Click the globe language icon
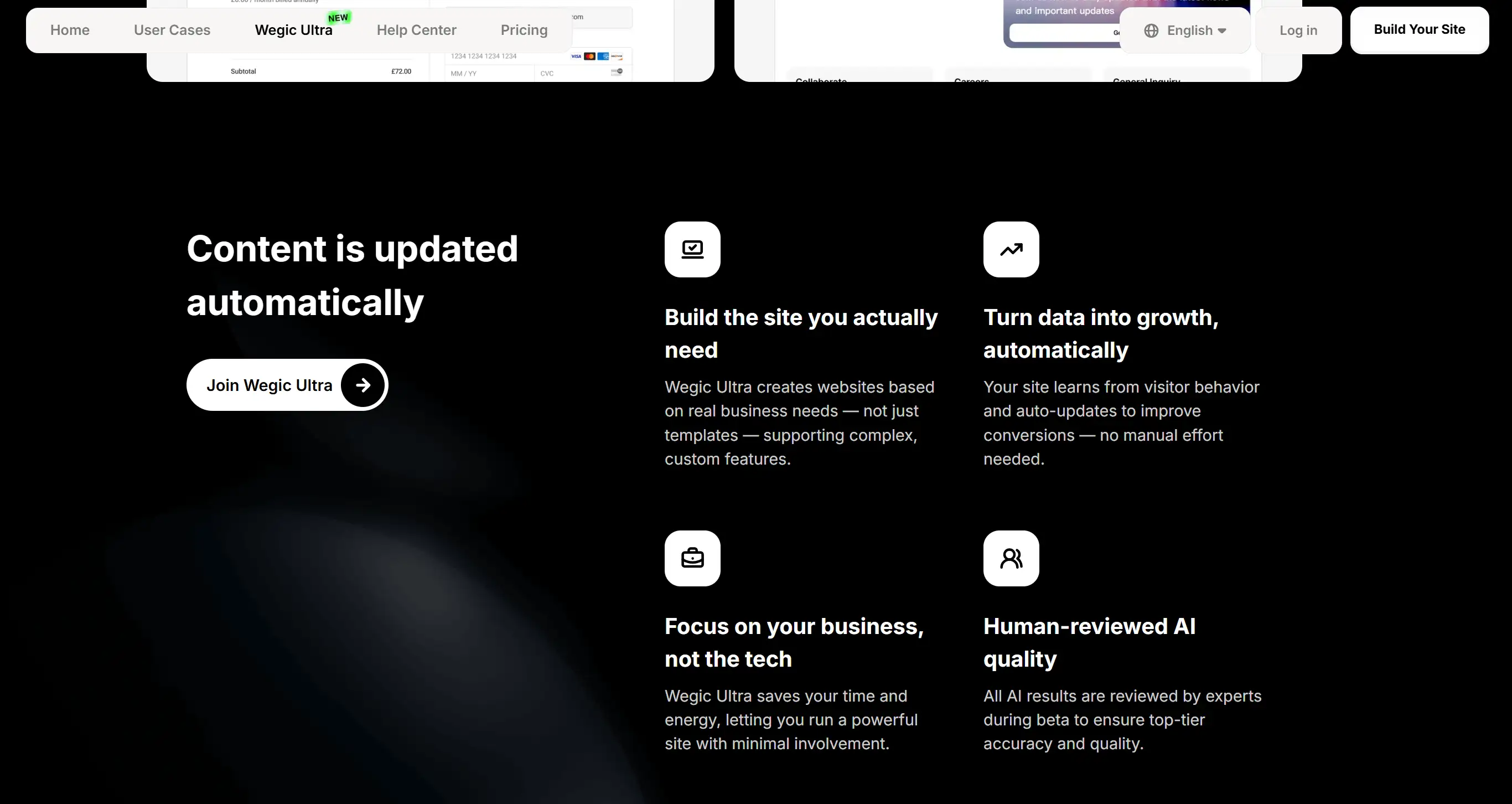Viewport: 1512px width, 804px height. (x=1151, y=30)
